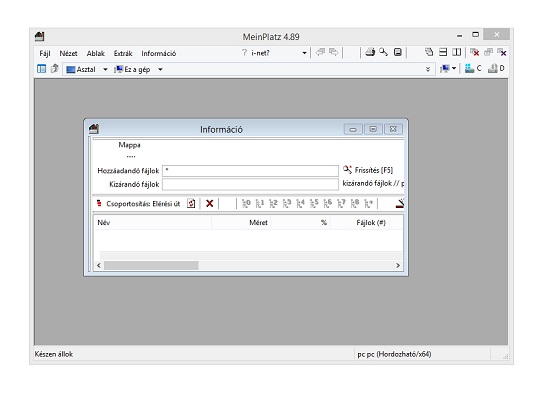Click the Készen állok status text
This screenshot has width=550, height=396.
pos(54,354)
